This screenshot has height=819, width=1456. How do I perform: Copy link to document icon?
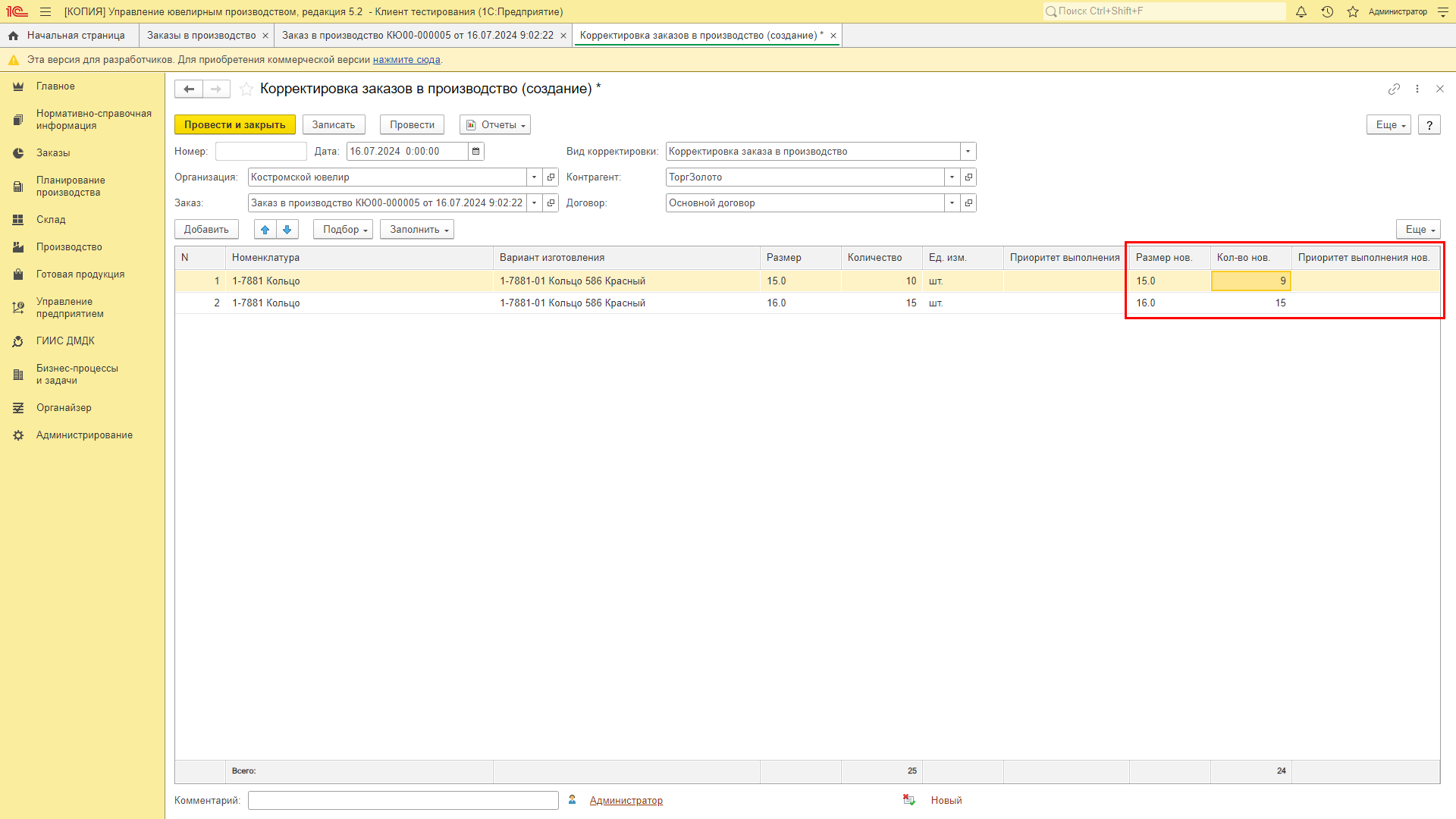tap(1394, 89)
